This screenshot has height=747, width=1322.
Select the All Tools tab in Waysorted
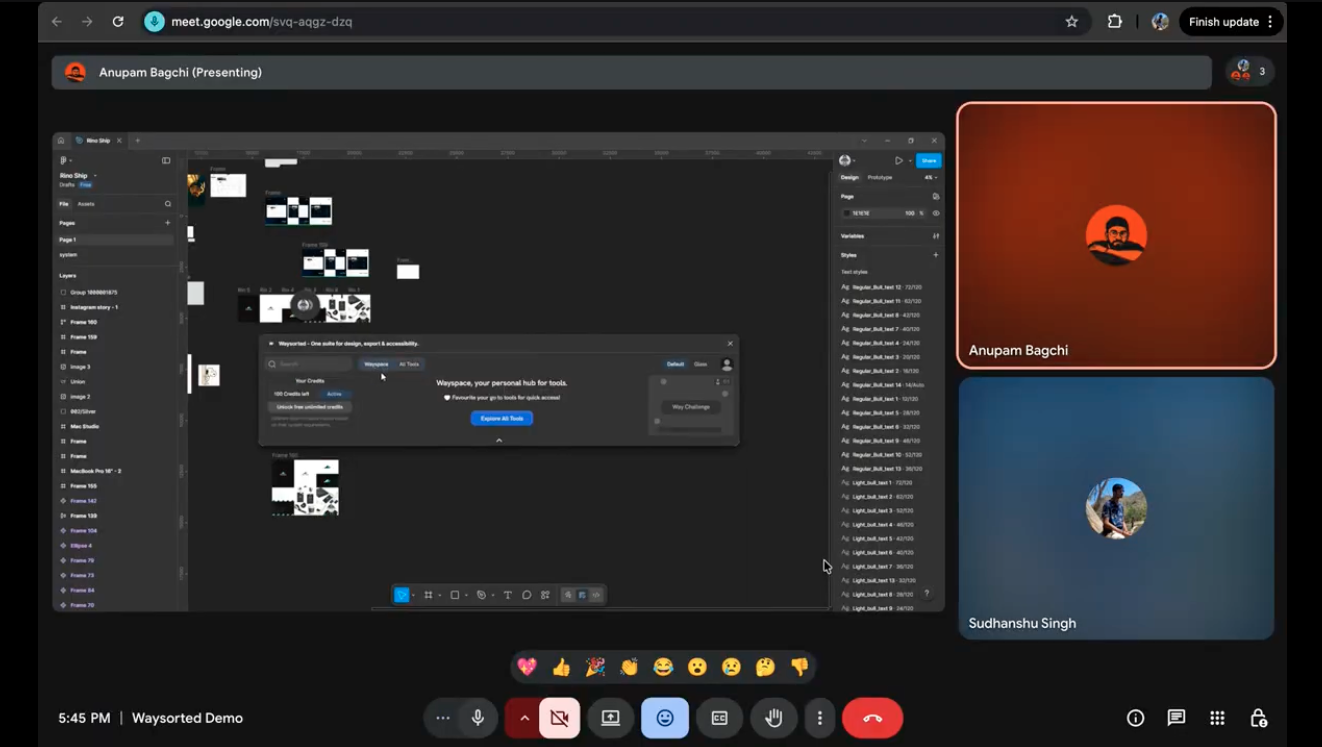[409, 364]
